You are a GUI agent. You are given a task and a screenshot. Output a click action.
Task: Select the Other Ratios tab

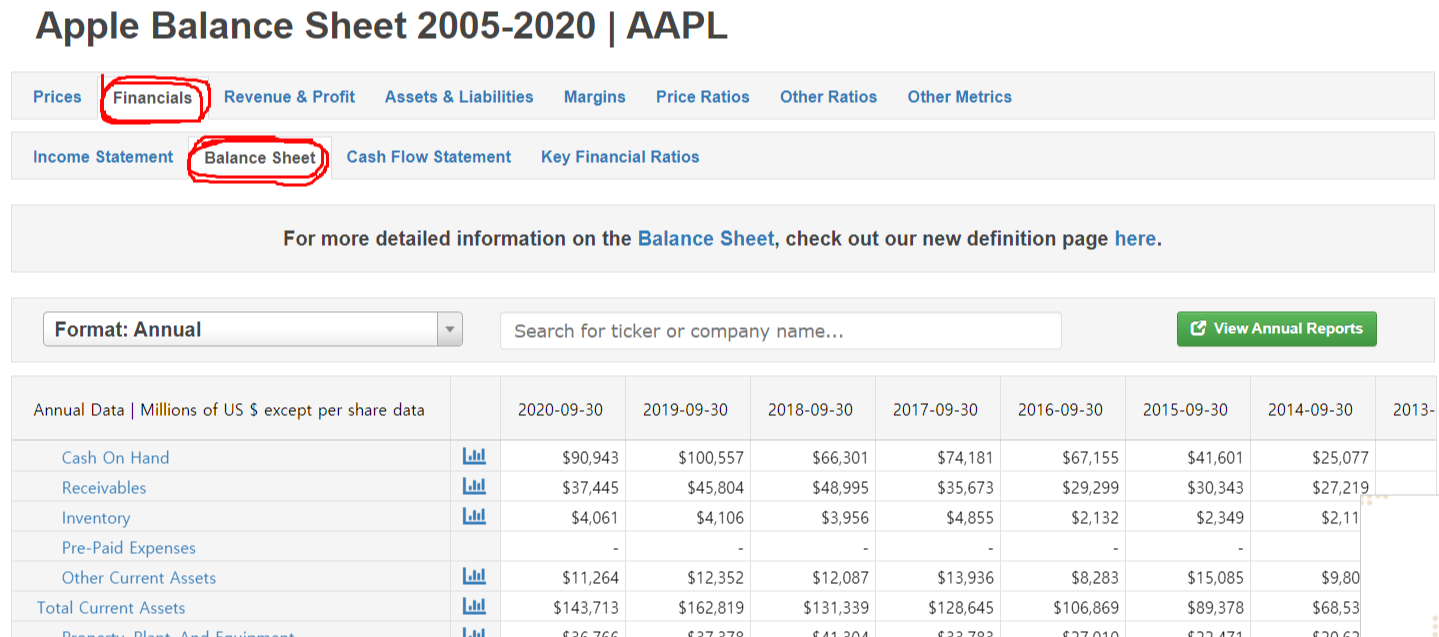click(x=828, y=97)
